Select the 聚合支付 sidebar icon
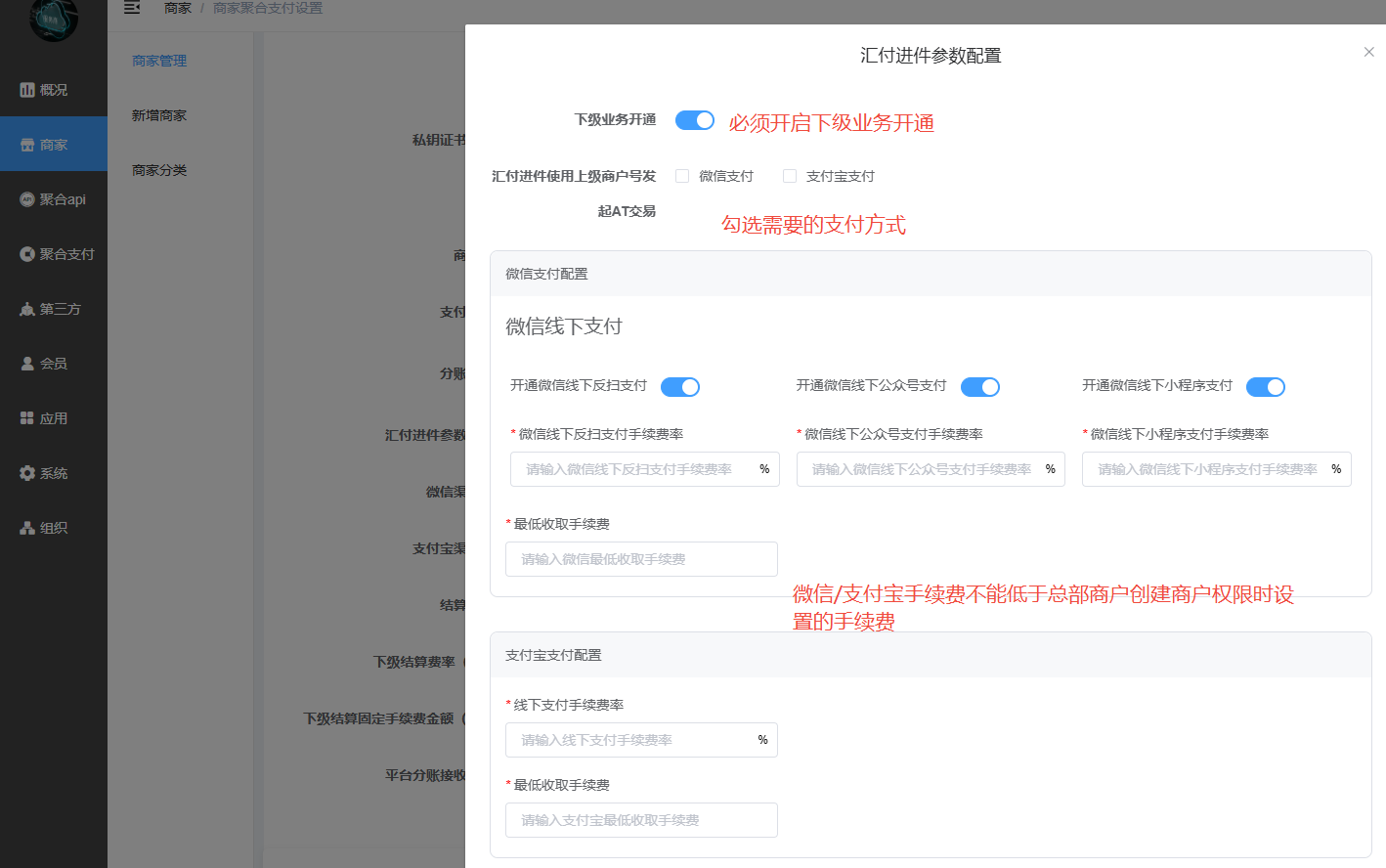The image size is (1386, 868). tap(27, 254)
